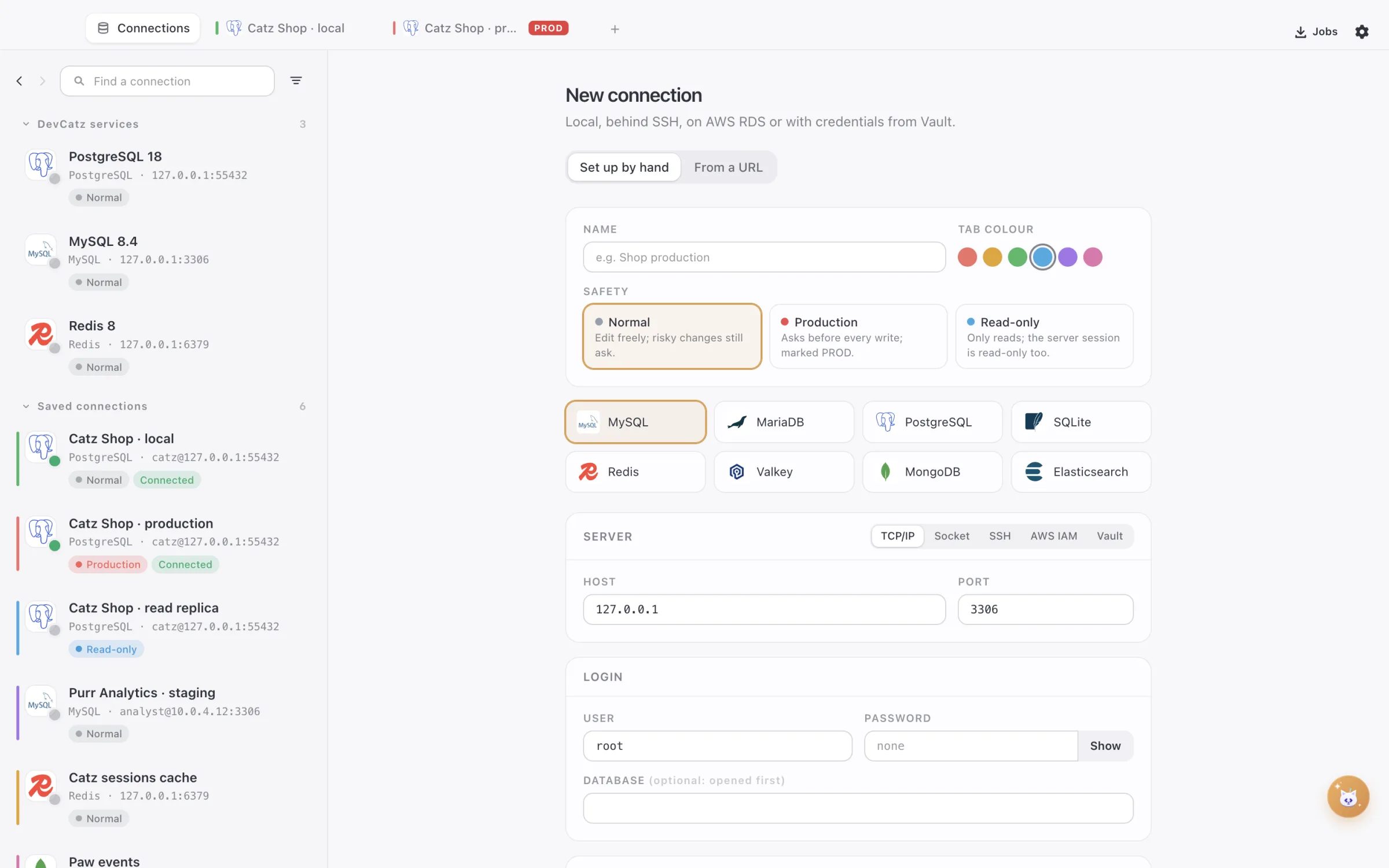Select the PostgreSQL 18 service icon
Screen dimensions: 1389x868
(x=41, y=164)
